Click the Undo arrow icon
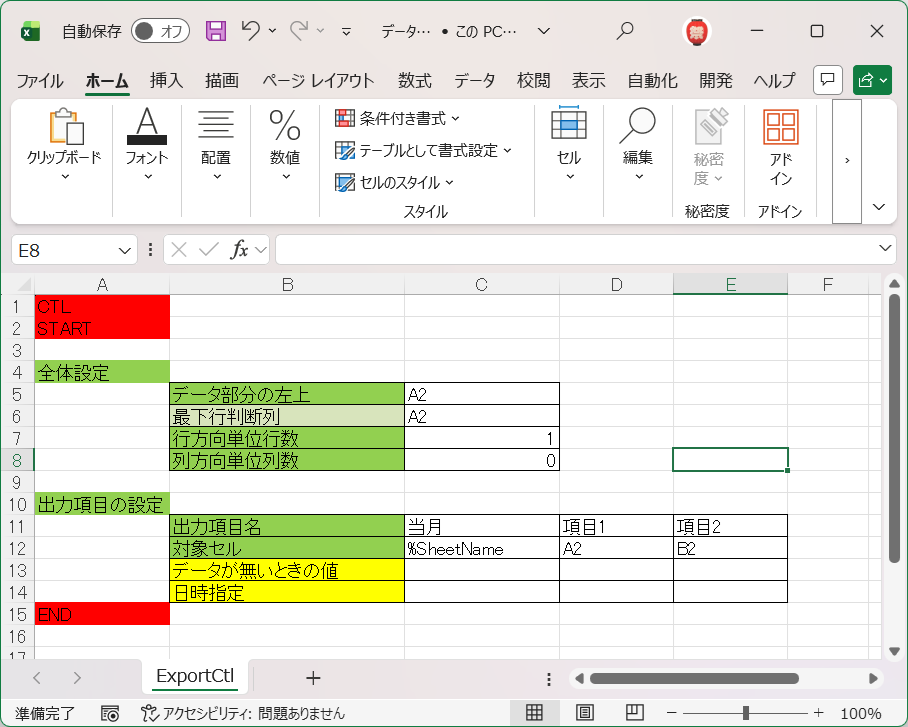The image size is (908, 727). coord(251,30)
